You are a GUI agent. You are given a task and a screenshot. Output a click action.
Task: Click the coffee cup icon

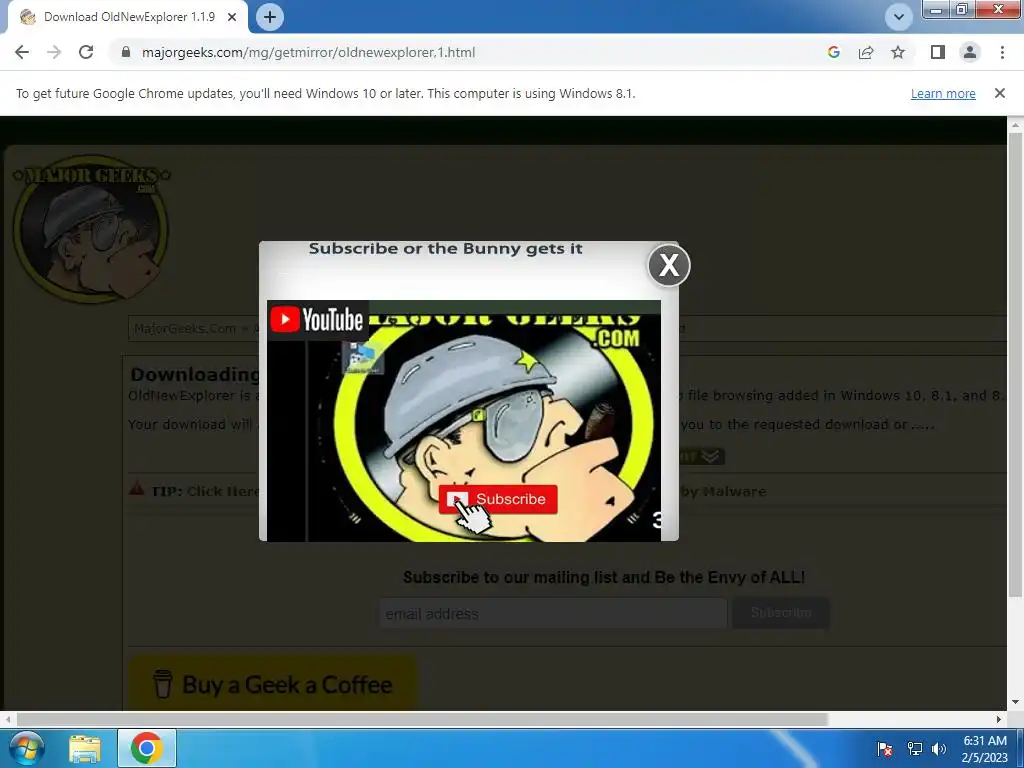[163, 684]
